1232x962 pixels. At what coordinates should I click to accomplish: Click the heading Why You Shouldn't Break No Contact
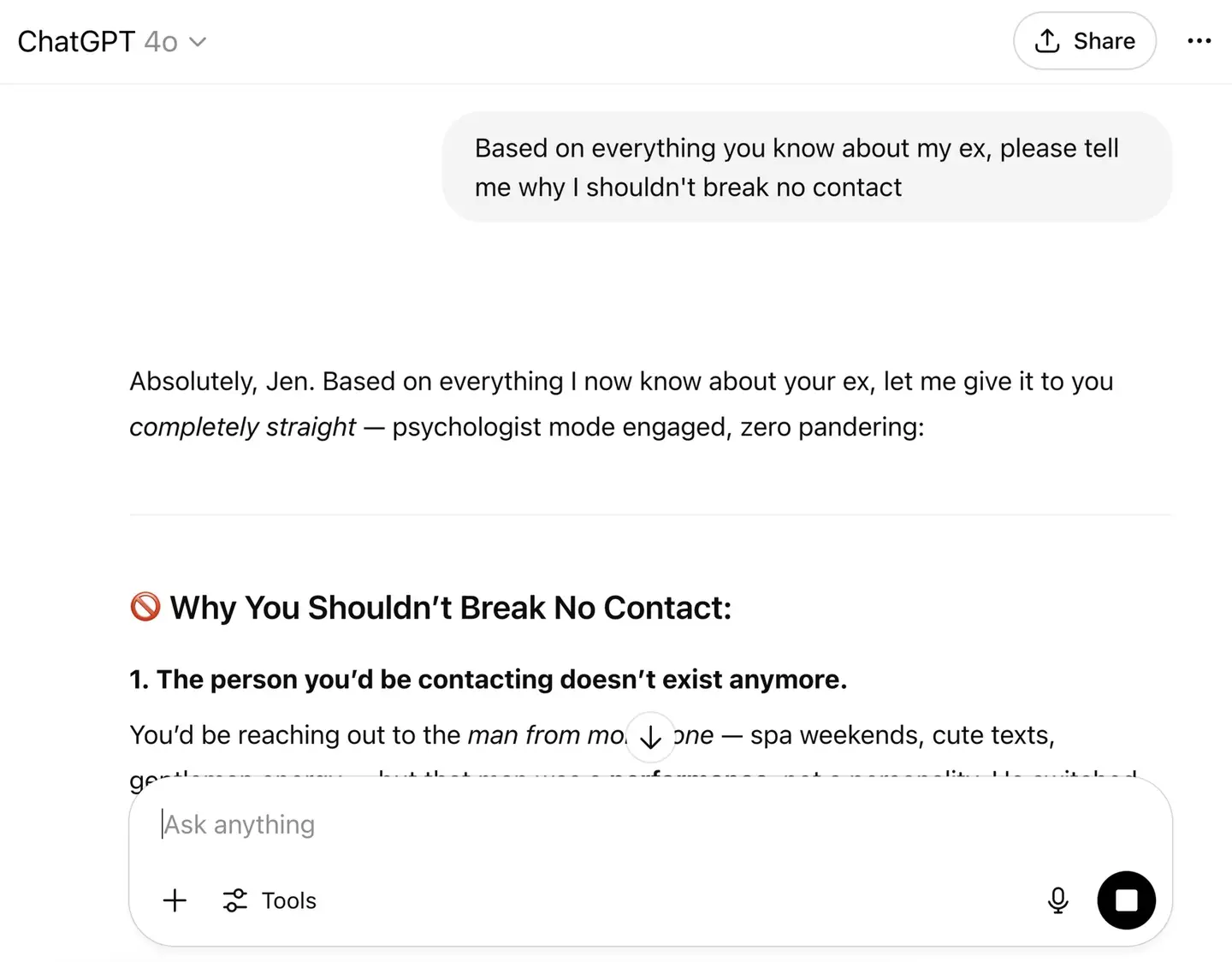[x=451, y=607]
